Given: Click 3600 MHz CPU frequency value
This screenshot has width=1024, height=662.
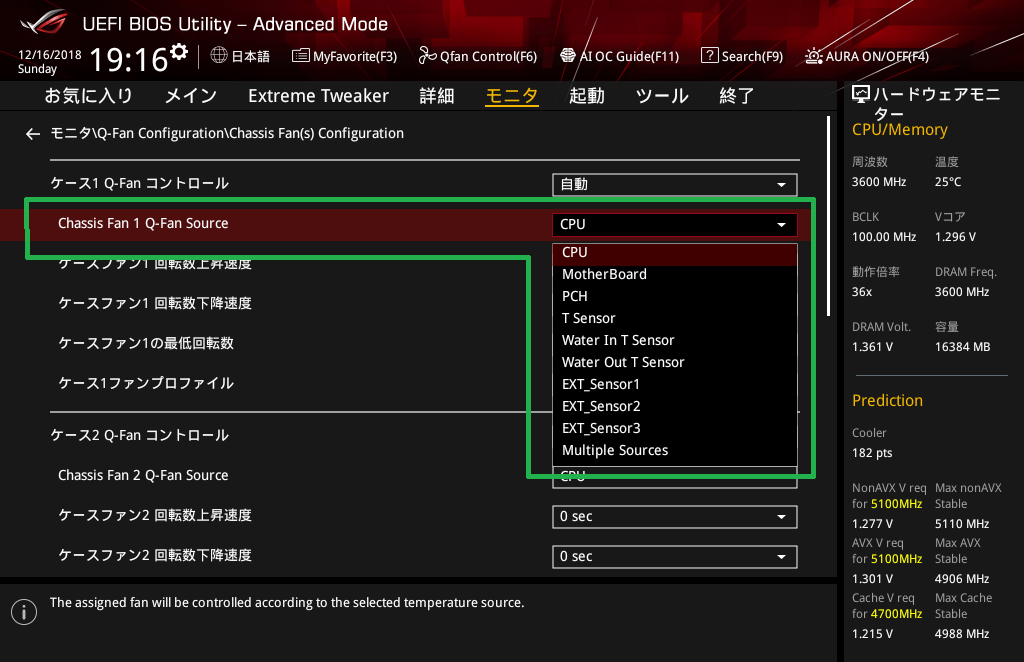Looking at the screenshot, I should 879,182.
